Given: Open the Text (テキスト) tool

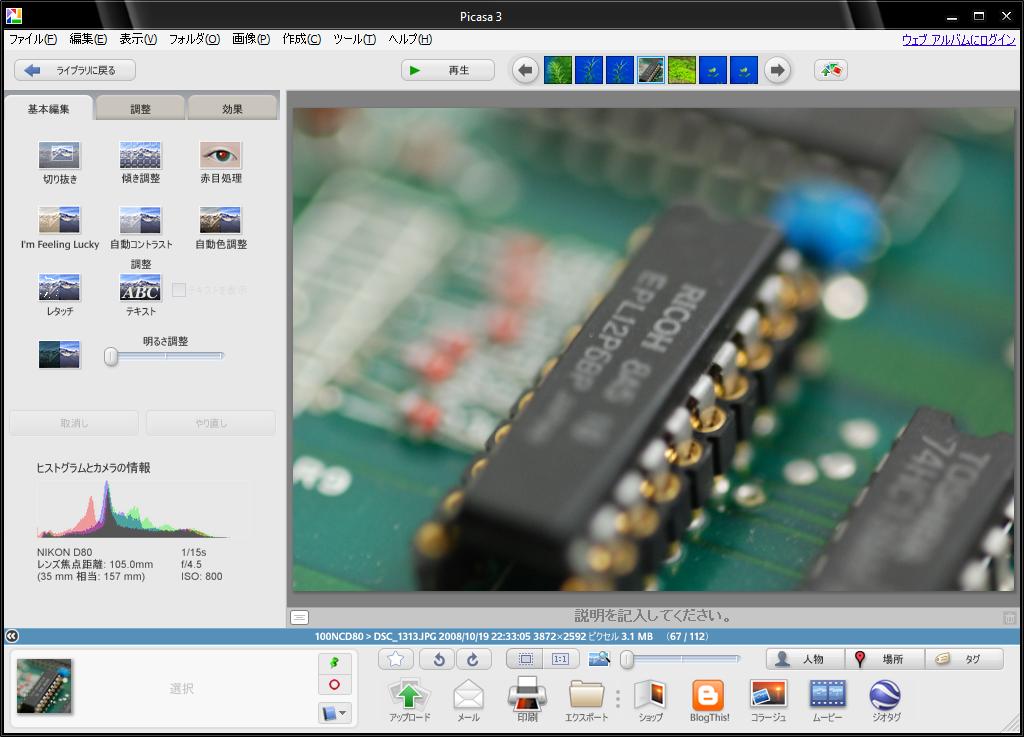Looking at the screenshot, I should (140, 288).
